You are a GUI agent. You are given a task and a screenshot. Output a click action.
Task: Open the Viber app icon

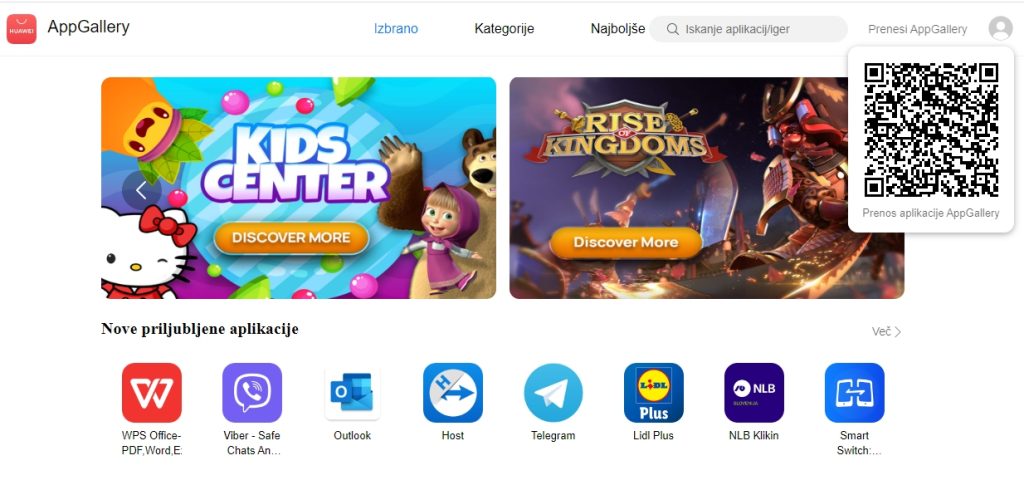coord(252,392)
